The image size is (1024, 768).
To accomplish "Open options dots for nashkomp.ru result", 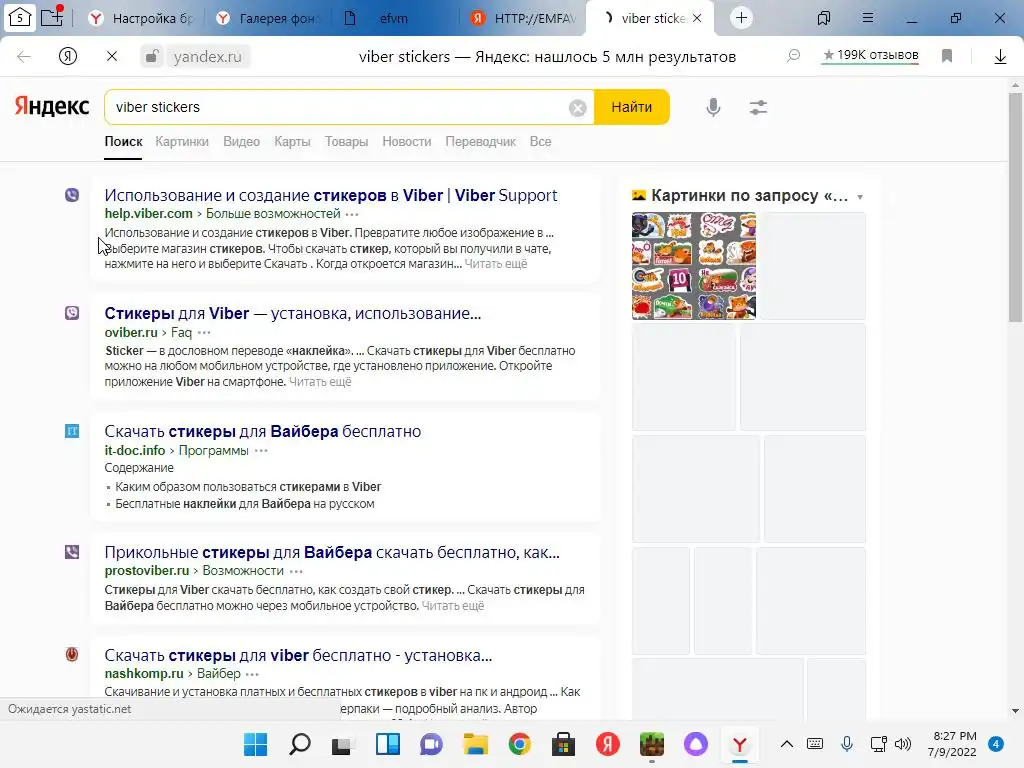I will click(252, 674).
